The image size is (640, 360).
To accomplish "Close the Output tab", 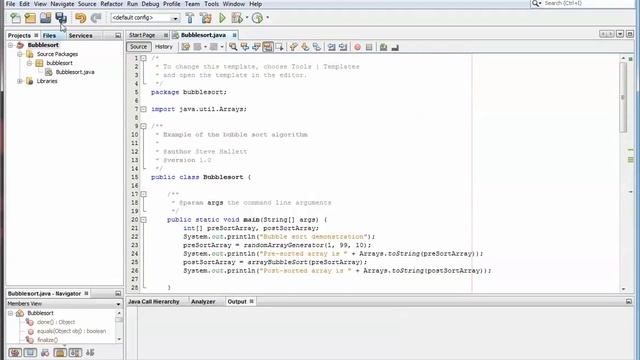I will tap(252, 302).
